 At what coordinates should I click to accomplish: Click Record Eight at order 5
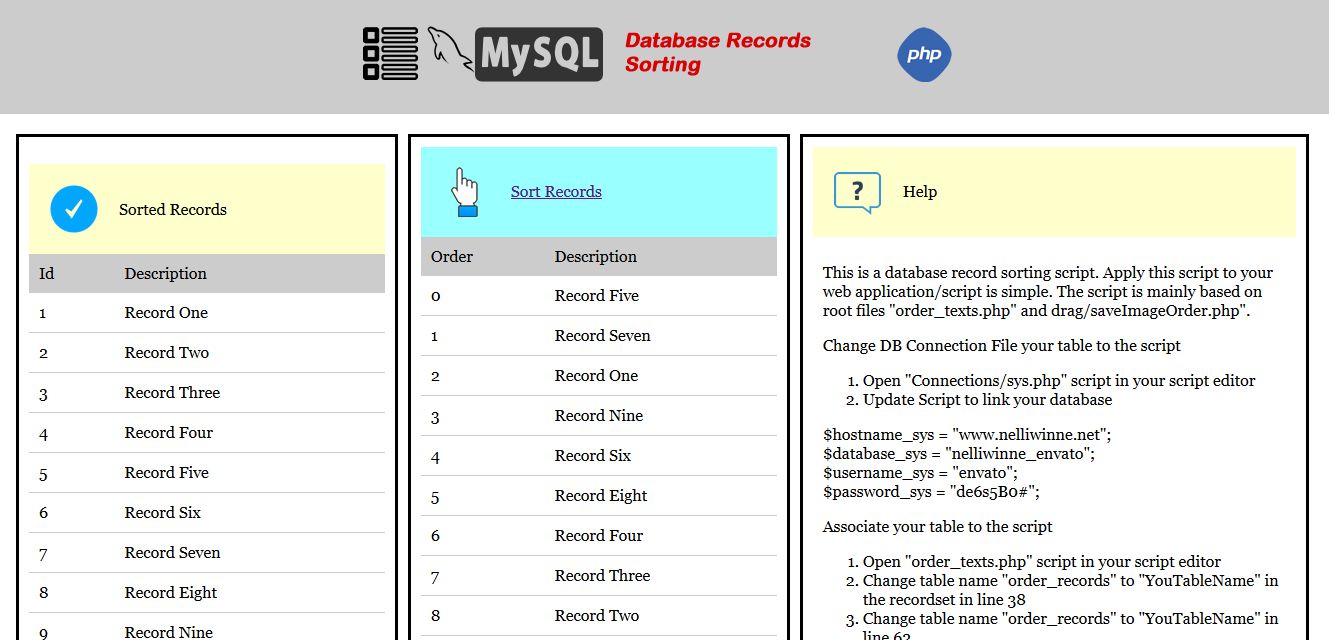coord(601,496)
